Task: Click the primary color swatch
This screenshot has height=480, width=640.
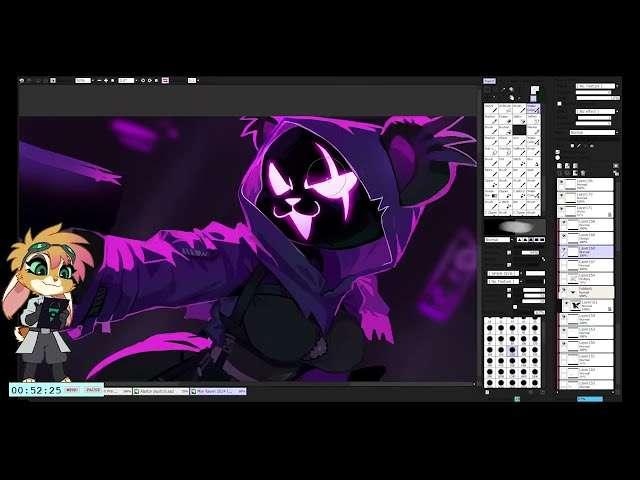Action: pyautogui.click(x=534, y=89)
